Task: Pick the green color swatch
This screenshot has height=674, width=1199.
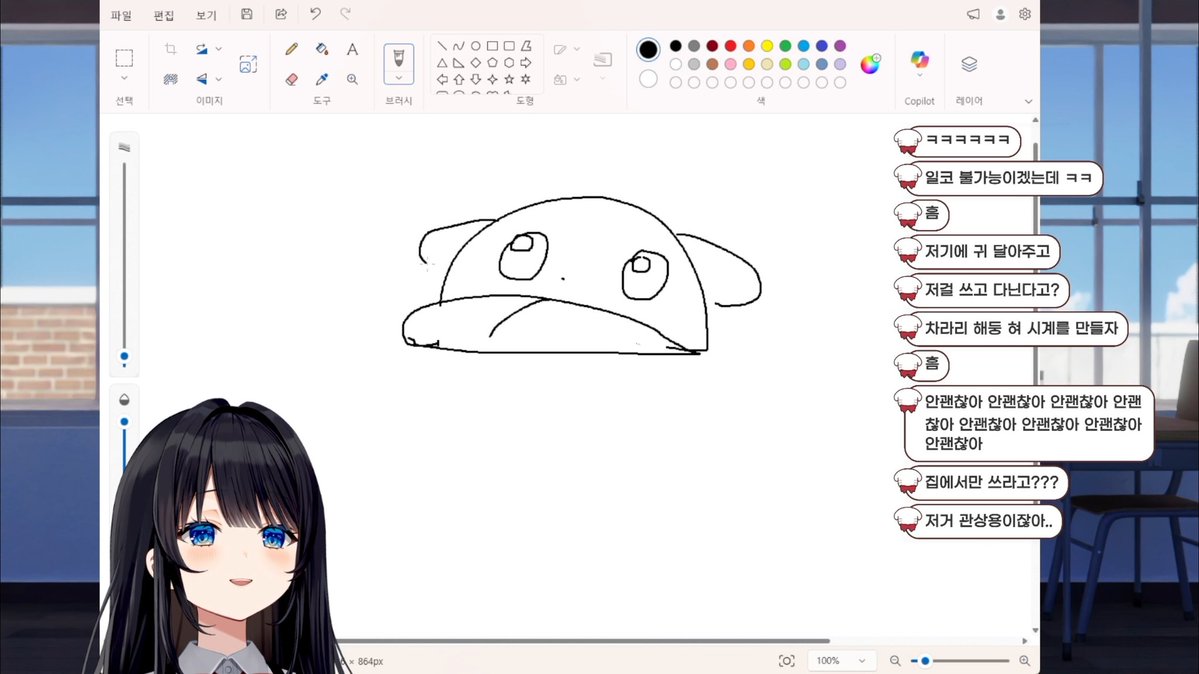Action: pyautogui.click(x=785, y=46)
